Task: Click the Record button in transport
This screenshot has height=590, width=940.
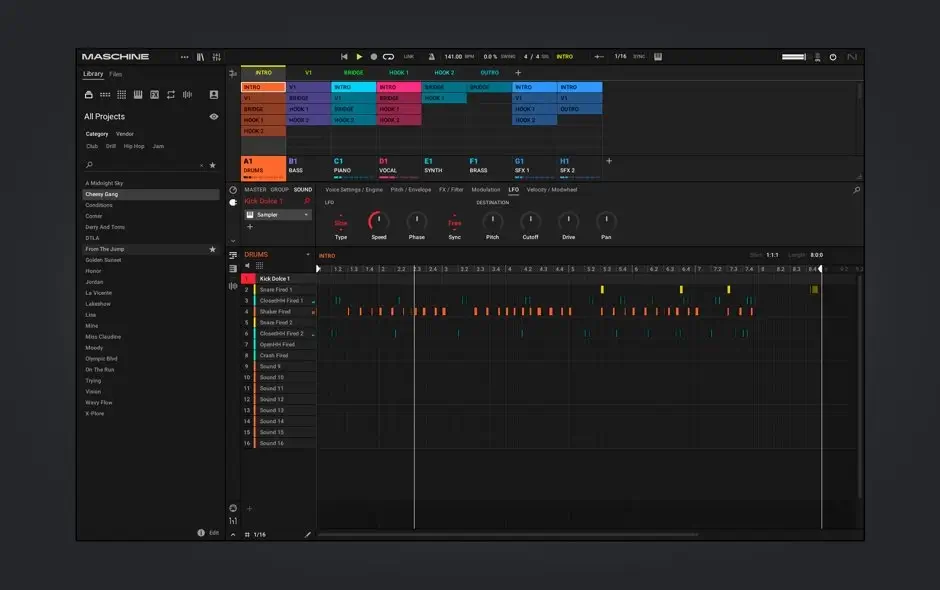Action: pos(374,57)
